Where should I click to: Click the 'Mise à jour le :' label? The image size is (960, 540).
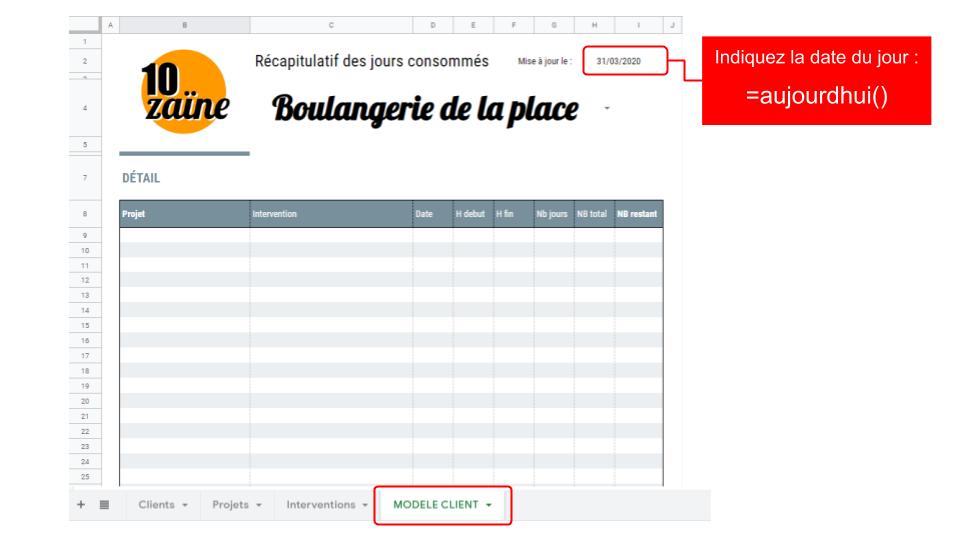click(545, 61)
